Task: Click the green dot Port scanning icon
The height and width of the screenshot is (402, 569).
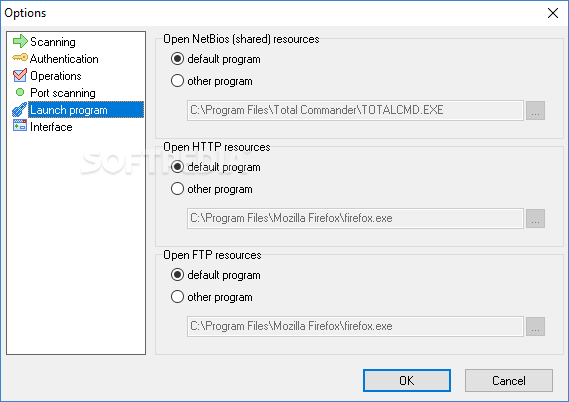Action: tap(20, 92)
